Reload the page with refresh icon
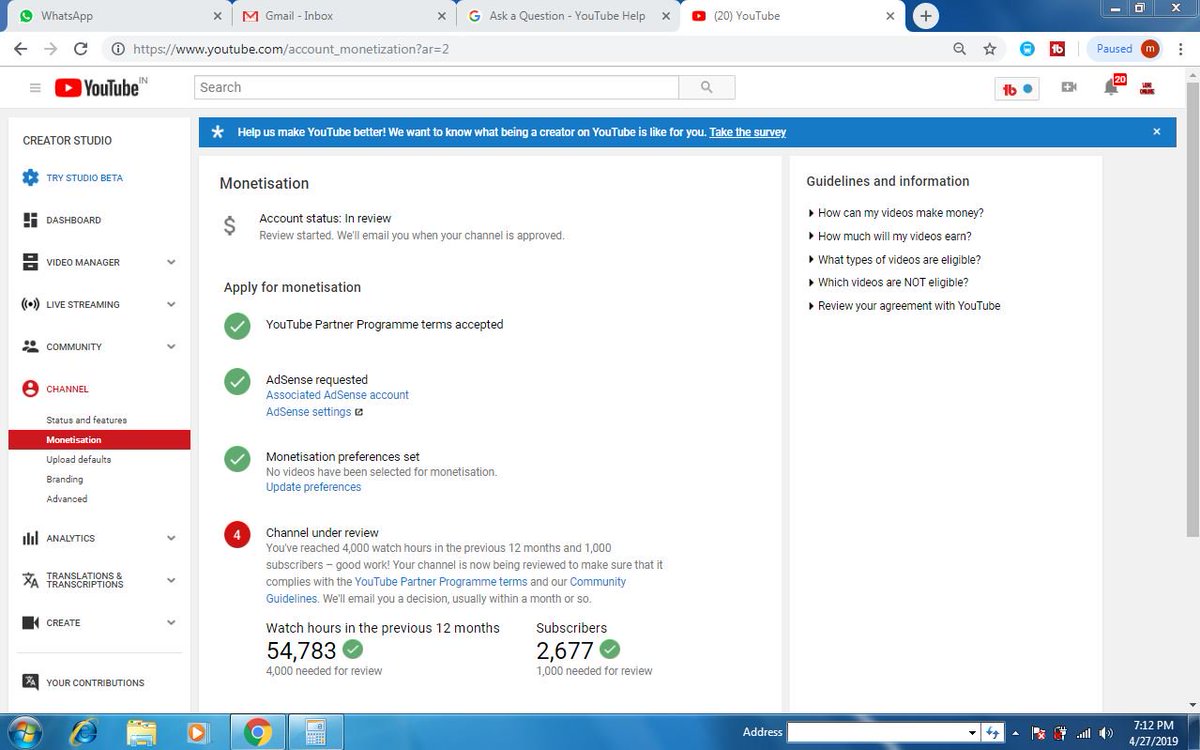The width and height of the screenshot is (1200, 750). (81, 48)
